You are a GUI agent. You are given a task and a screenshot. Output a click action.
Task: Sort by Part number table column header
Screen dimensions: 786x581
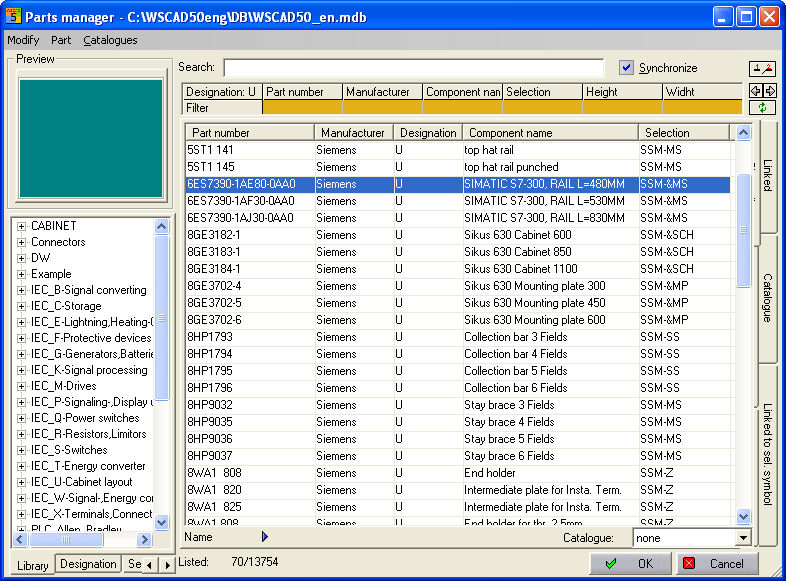(x=250, y=133)
